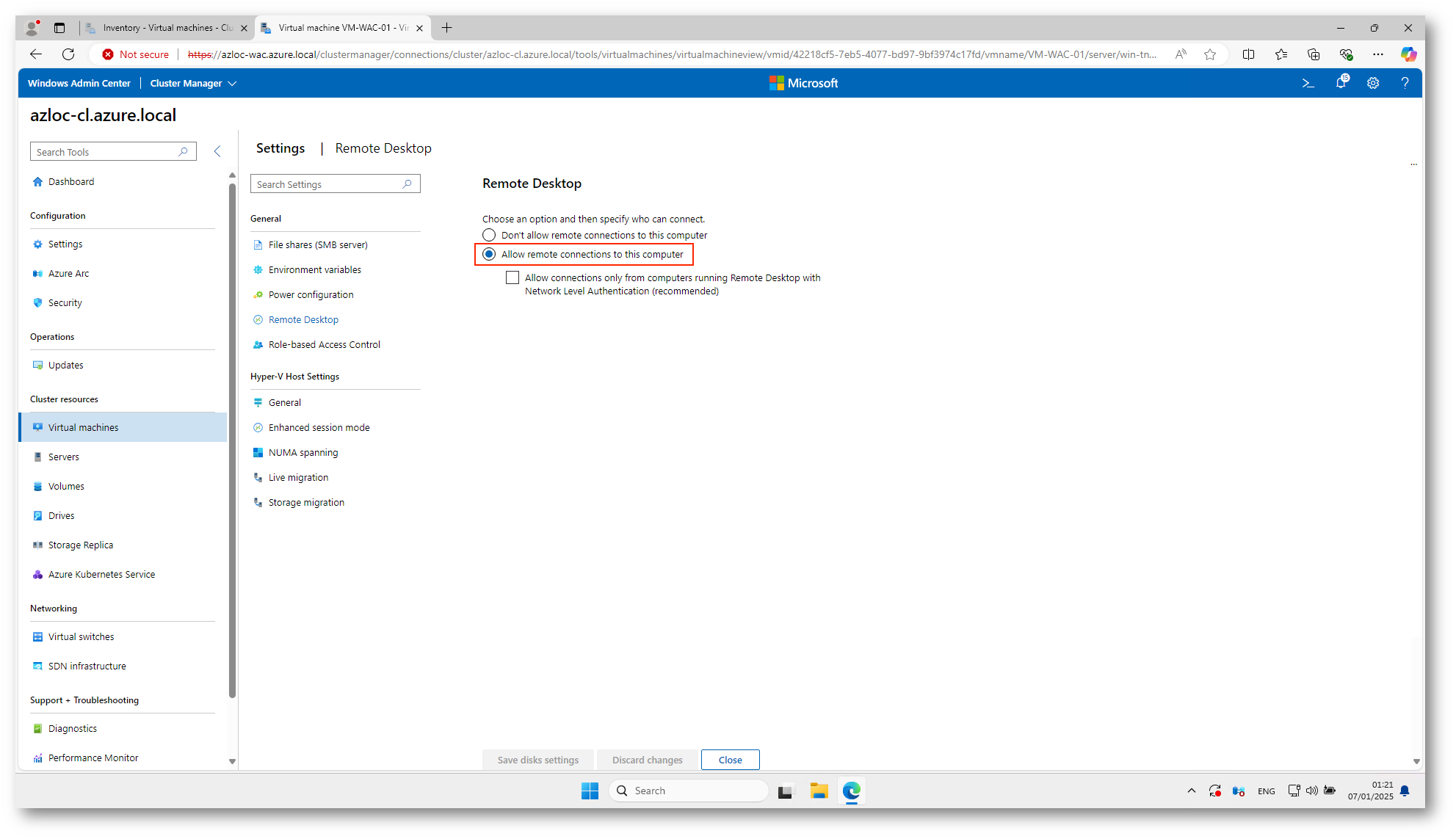Open NUMA spanning settings
The height and width of the screenshot is (839, 1456).
[303, 452]
